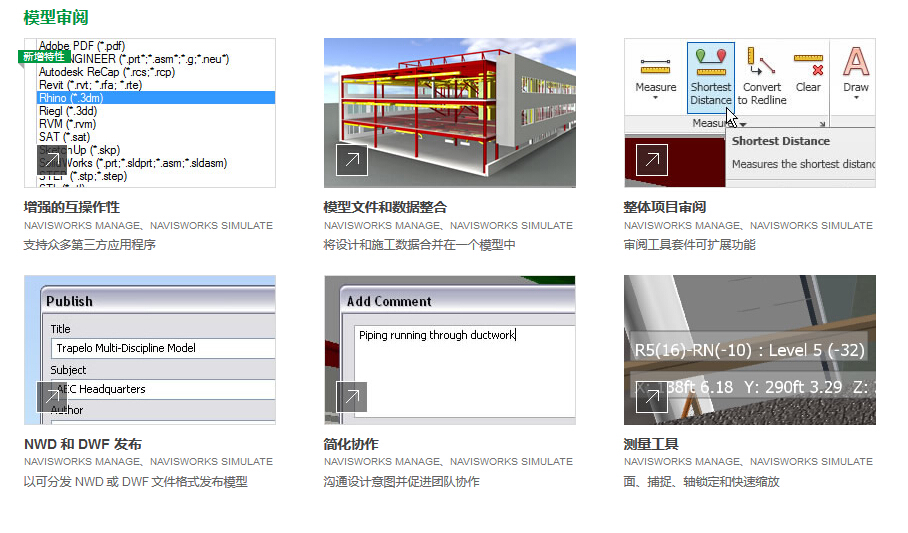Expand the Draw tool dropdown
Viewport: 908px width, 533px height.
coord(856,99)
